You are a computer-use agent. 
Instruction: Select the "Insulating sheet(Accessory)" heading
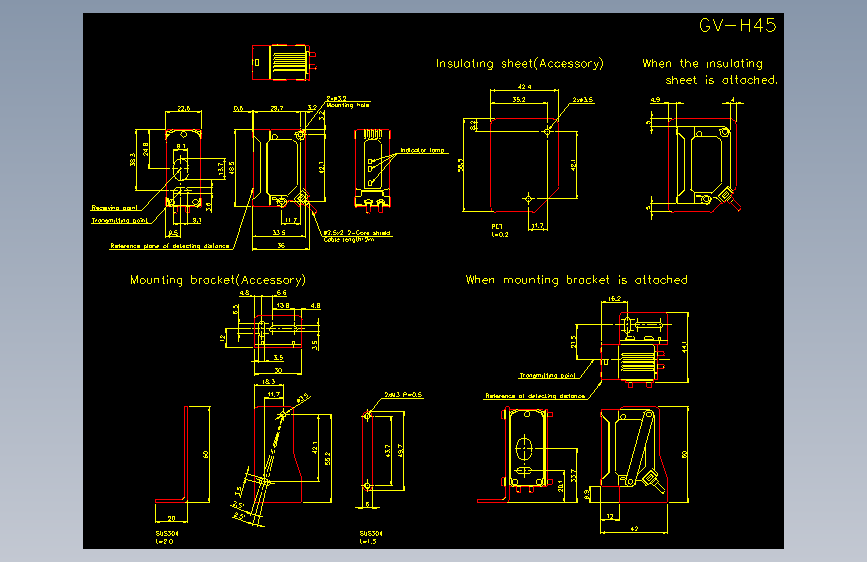[519, 64]
